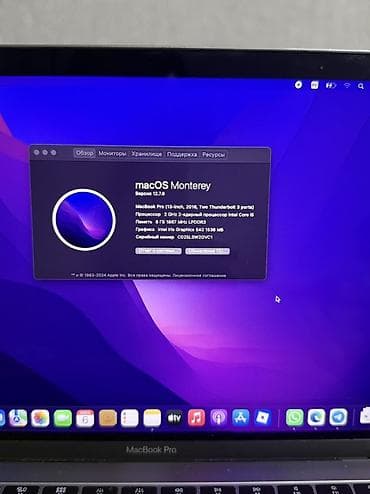
Task: Open the App Store from the Dock
Action: tap(241, 417)
